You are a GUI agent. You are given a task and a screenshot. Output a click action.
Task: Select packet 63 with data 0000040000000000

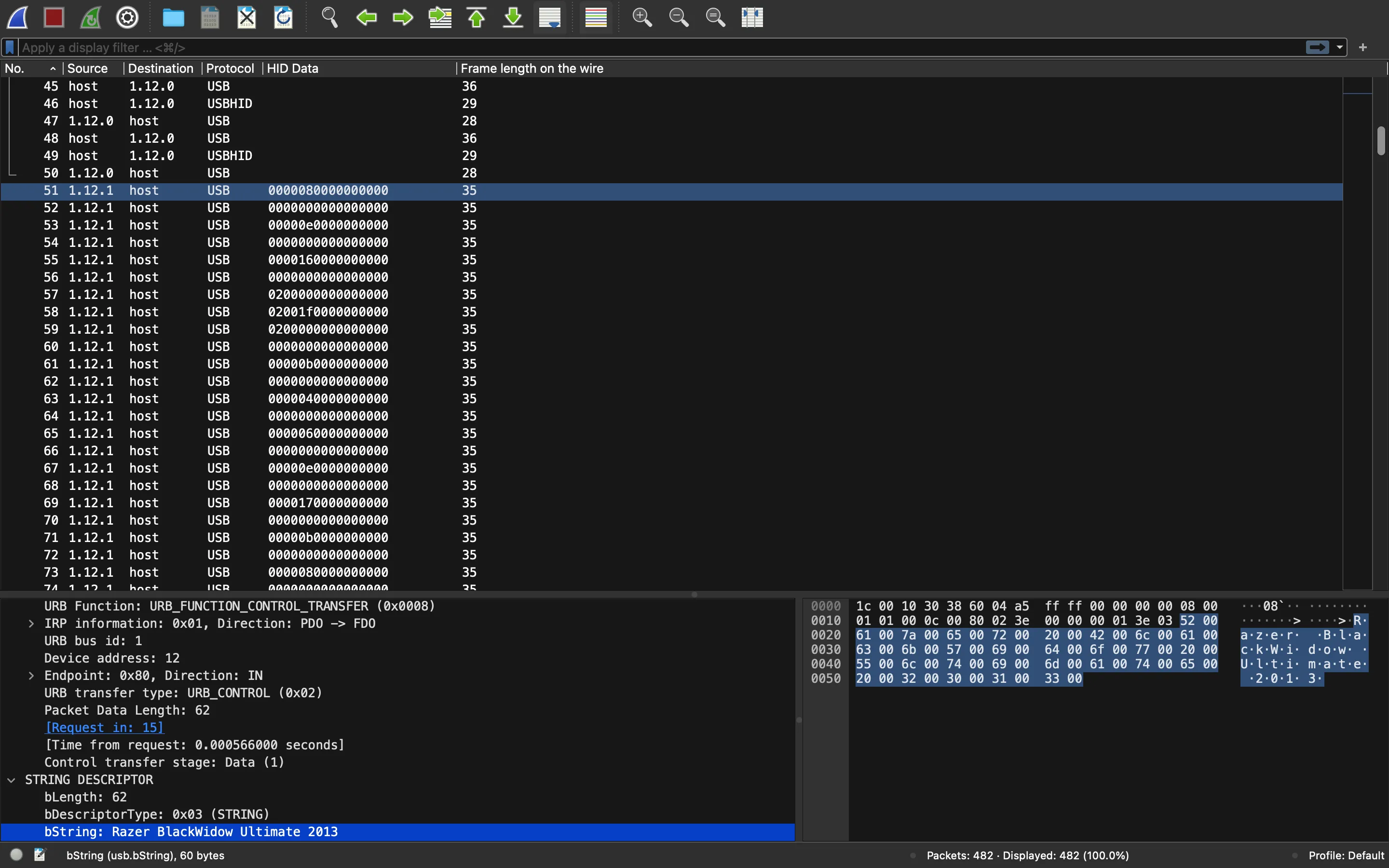[x=671, y=398]
